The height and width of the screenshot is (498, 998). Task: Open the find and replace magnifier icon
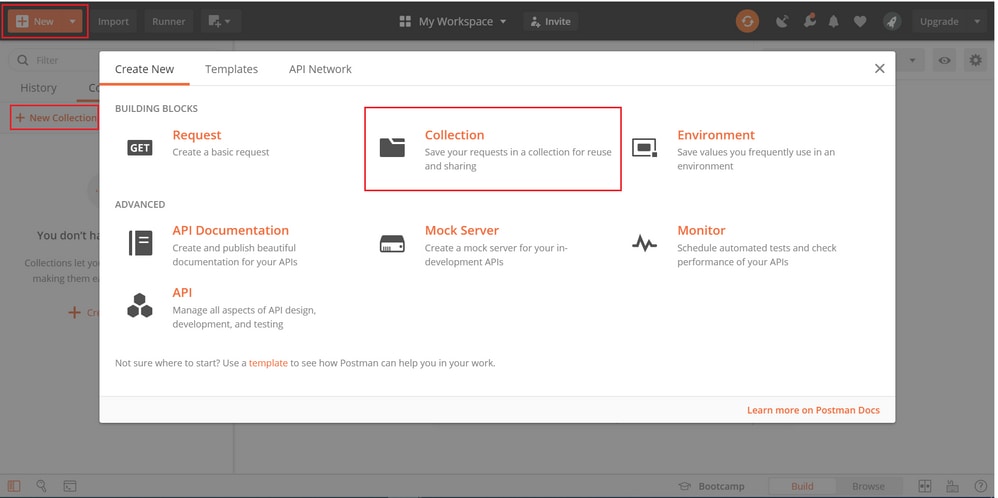(x=41, y=487)
